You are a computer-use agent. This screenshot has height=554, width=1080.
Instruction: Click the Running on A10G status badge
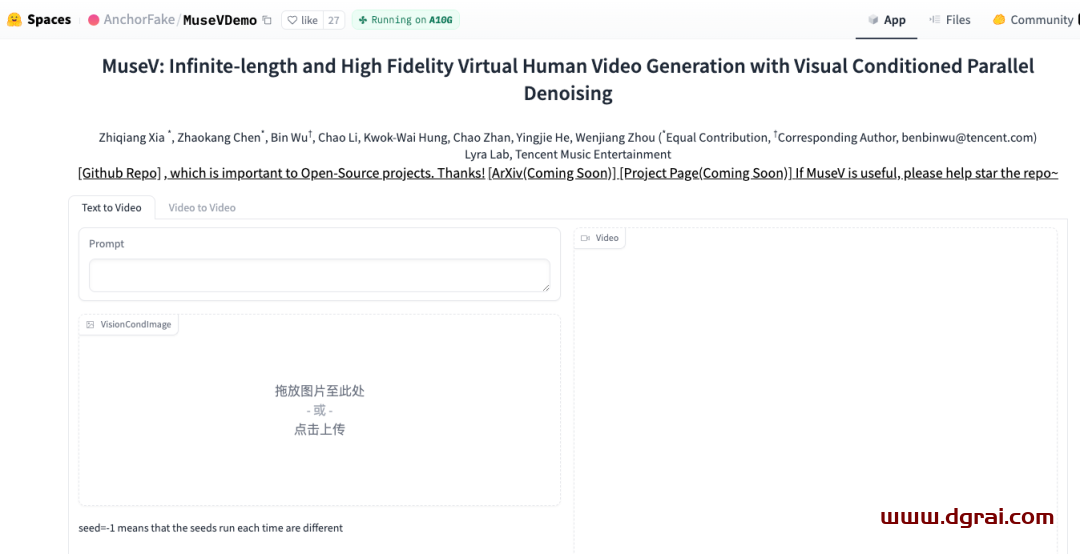point(405,20)
